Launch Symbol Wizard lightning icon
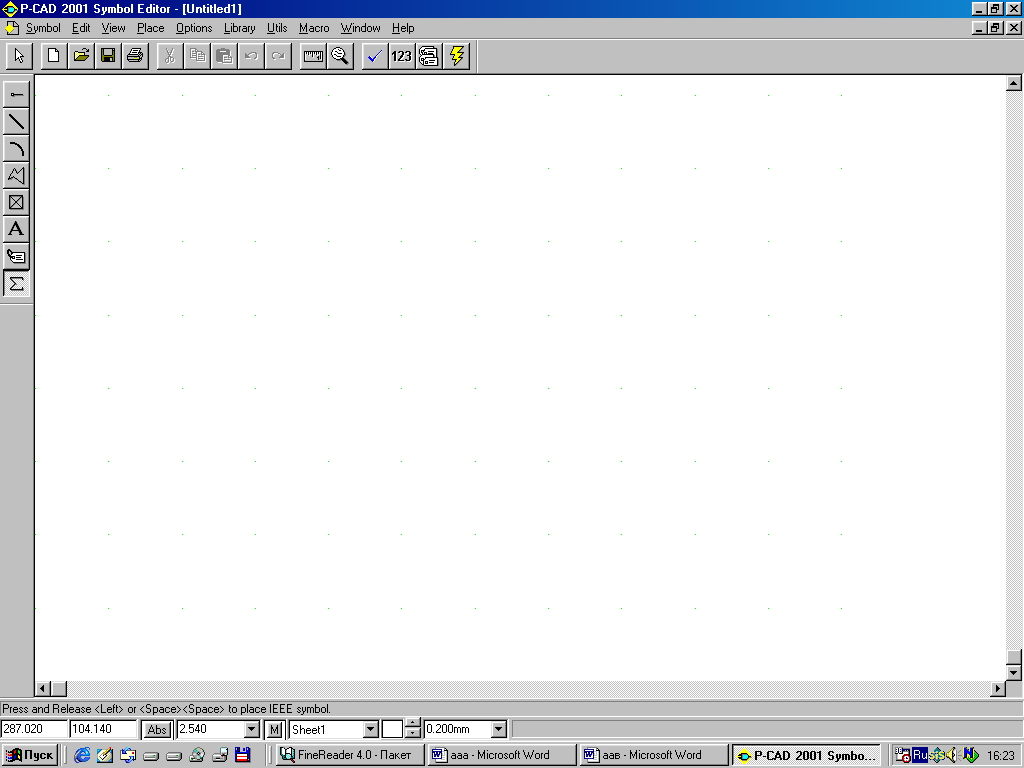The image size is (1024, 768). [x=456, y=56]
